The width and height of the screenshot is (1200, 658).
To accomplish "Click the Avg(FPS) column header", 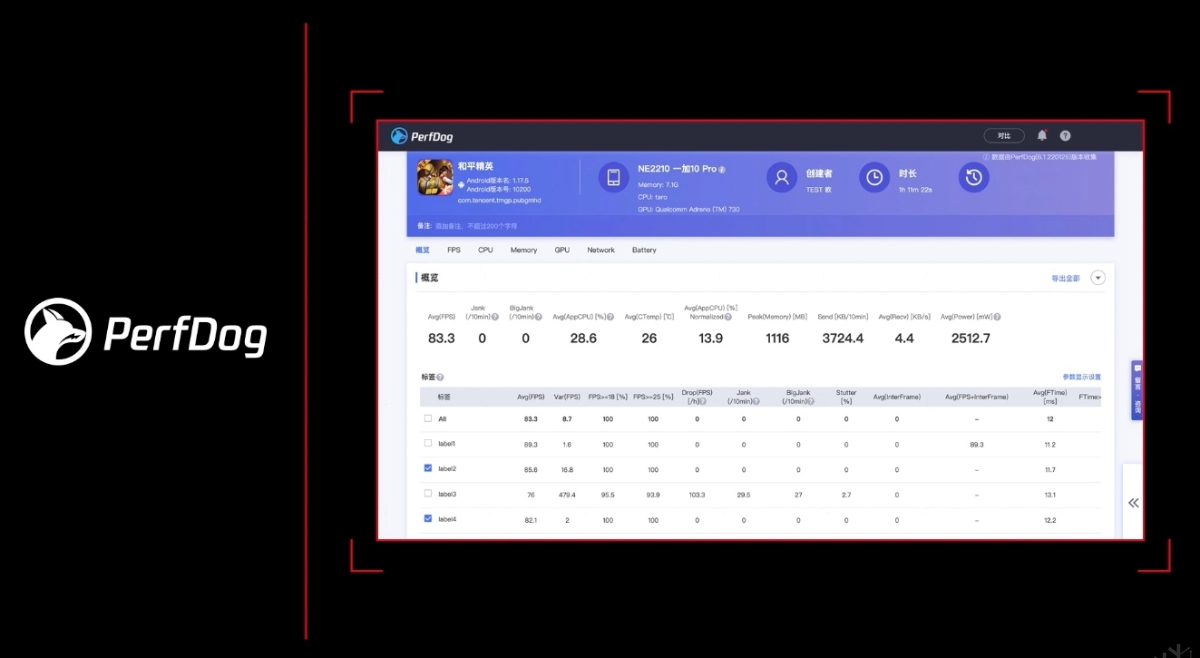I will pos(531,397).
